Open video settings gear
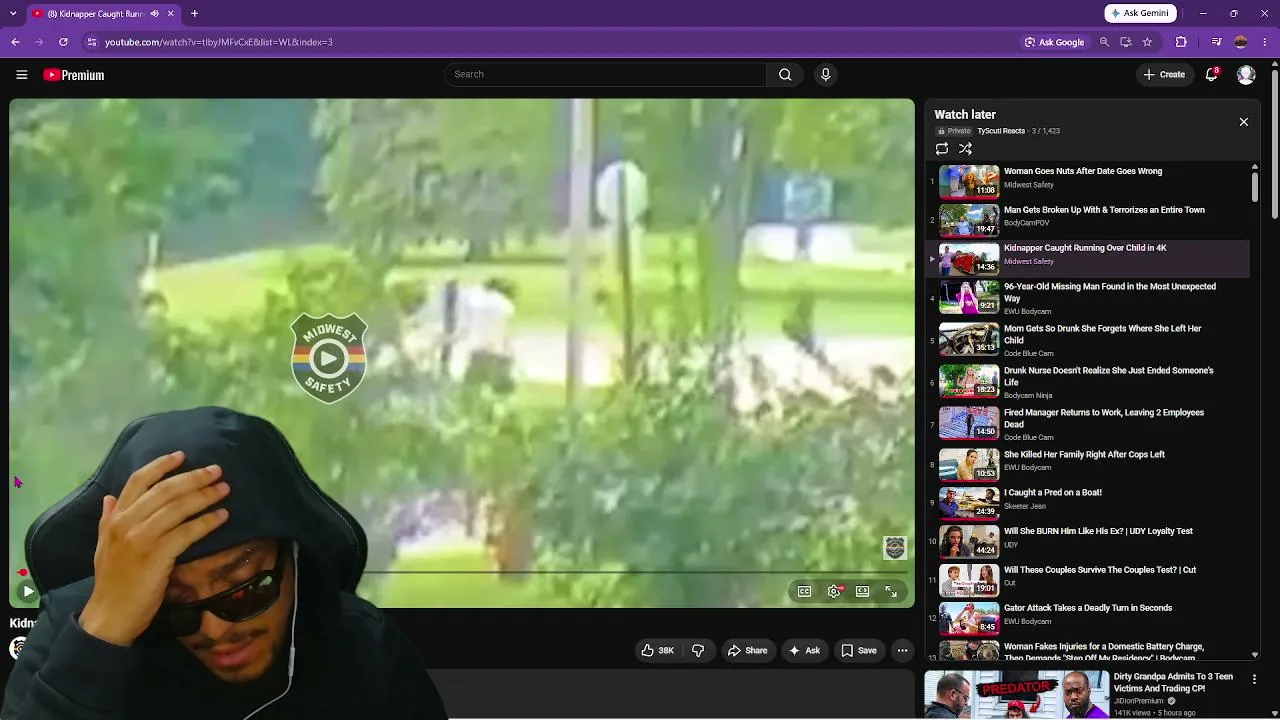This screenshot has width=1280, height=720. pyautogui.click(x=834, y=591)
